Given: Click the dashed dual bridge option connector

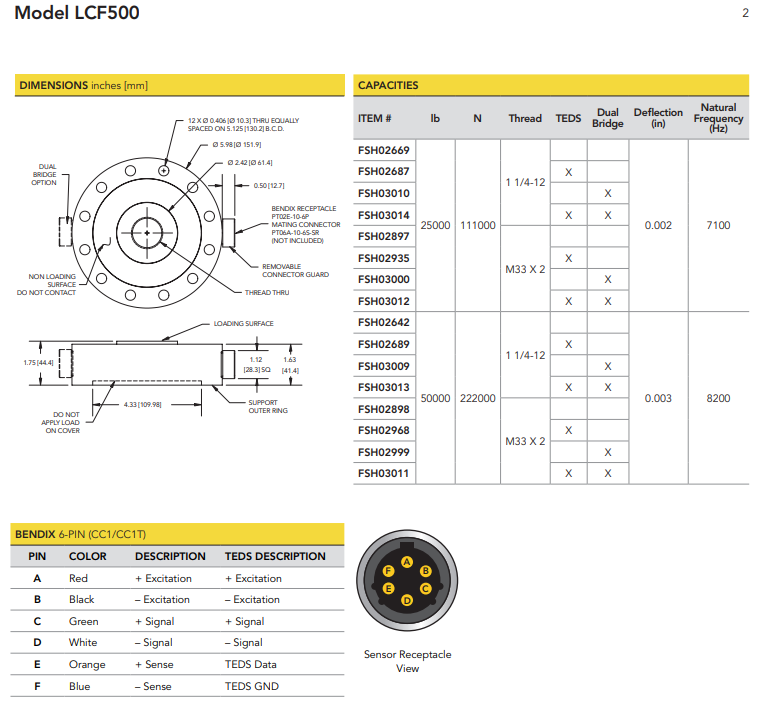Looking at the screenshot, I should 64,232.
